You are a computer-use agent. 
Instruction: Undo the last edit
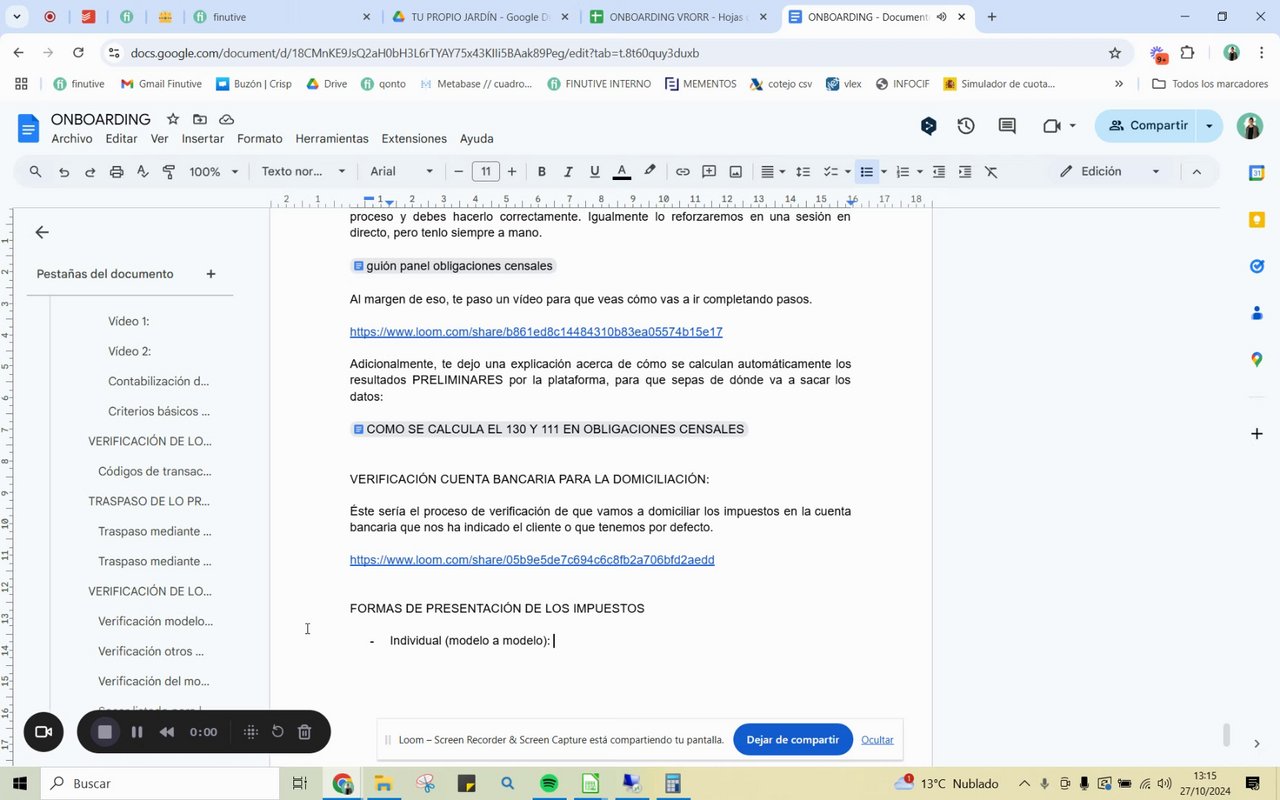coord(64,172)
